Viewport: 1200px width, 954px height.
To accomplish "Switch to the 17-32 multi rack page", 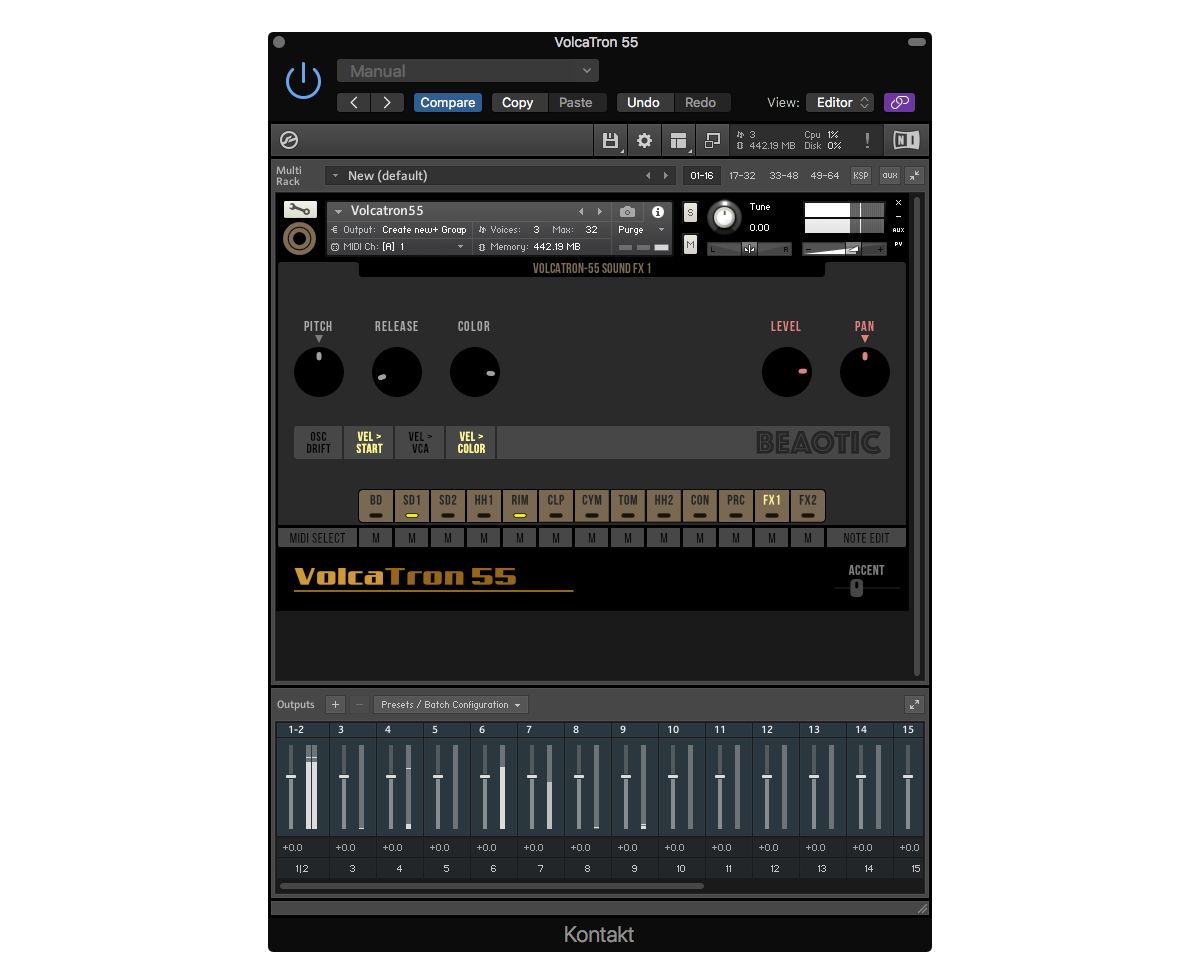I will coord(742,176).
